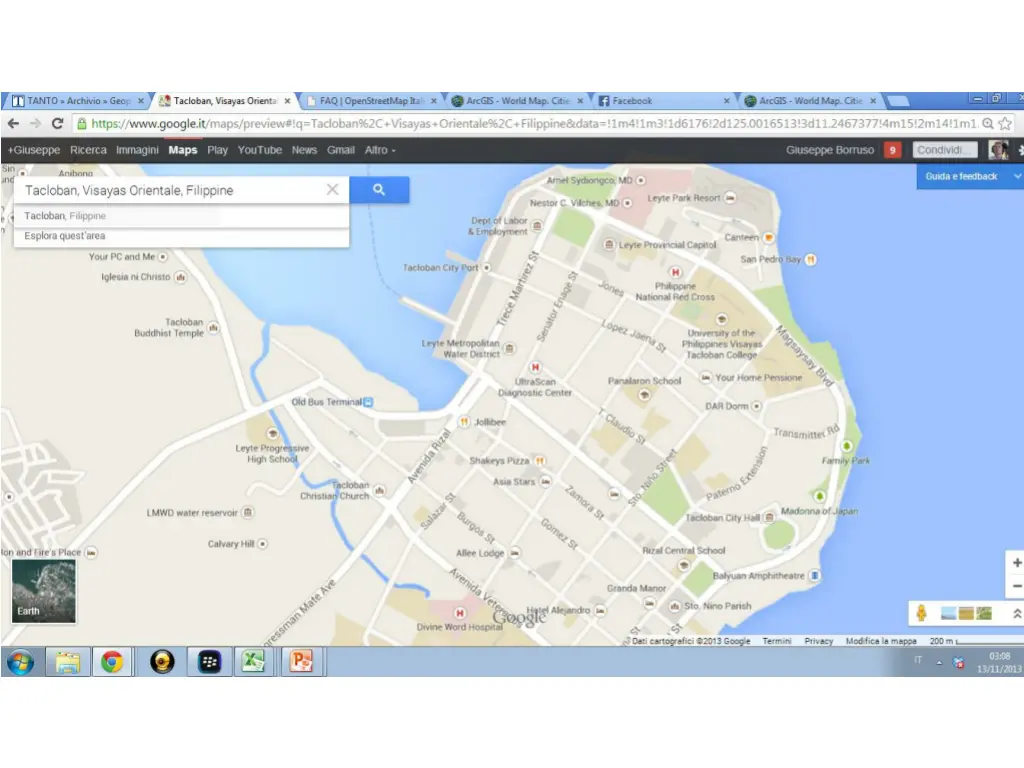Open YouTube in the Google bar
Image resolution: width=1024 pixels, height=768 pixels.
pyautogui.click(x=259, y=150)
